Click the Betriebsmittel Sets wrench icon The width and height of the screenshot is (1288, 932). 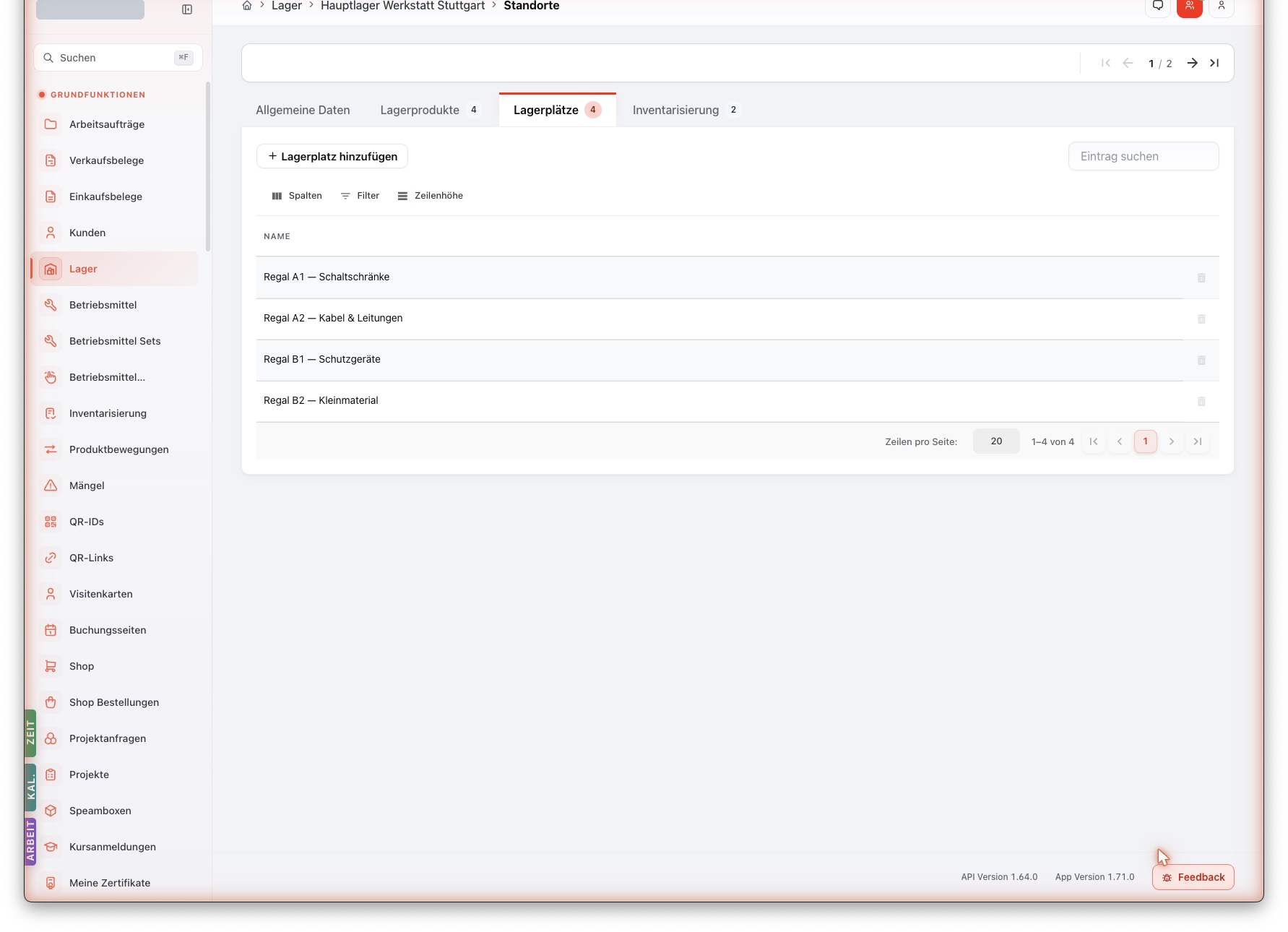pyautogui.click(x=51, y=341)
